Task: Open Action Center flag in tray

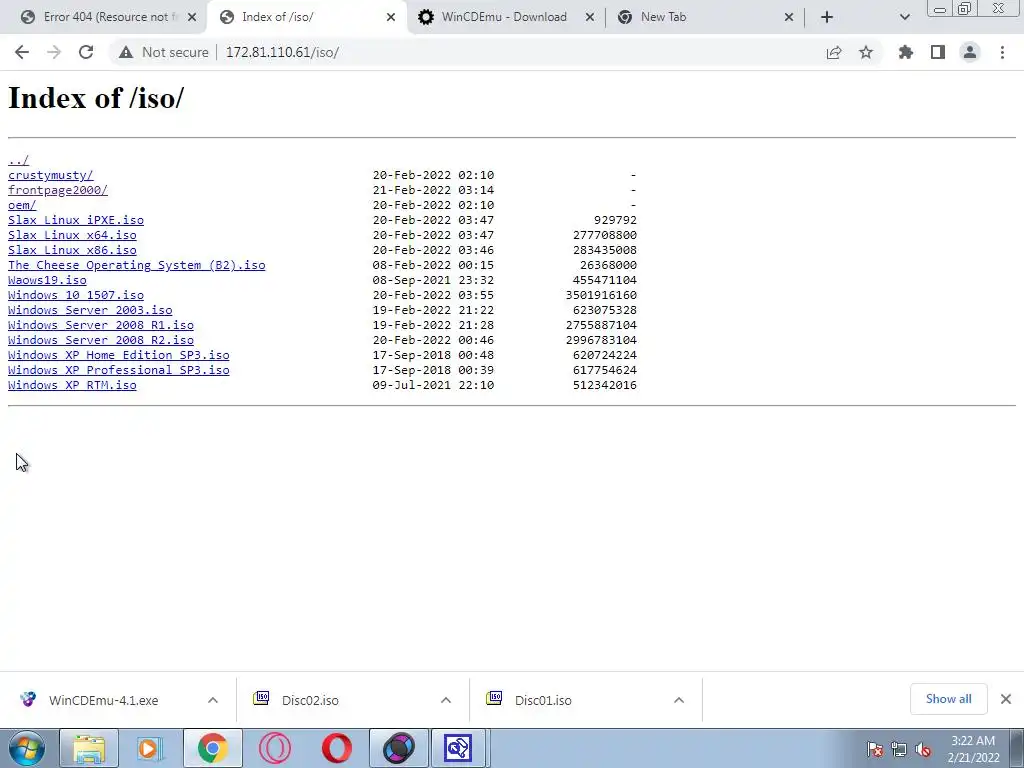Action: click(875, 749)
